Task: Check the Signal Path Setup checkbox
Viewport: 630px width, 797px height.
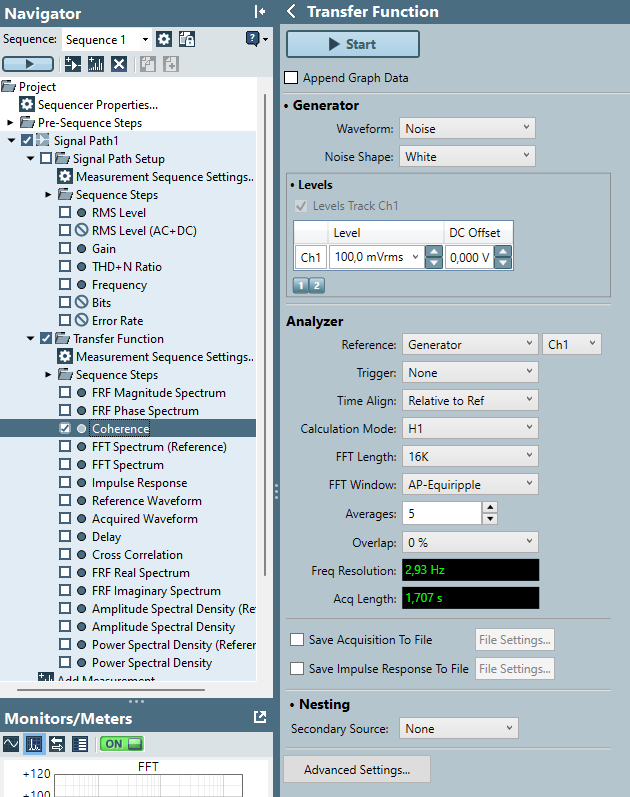Action: click(x=46, y=159)
